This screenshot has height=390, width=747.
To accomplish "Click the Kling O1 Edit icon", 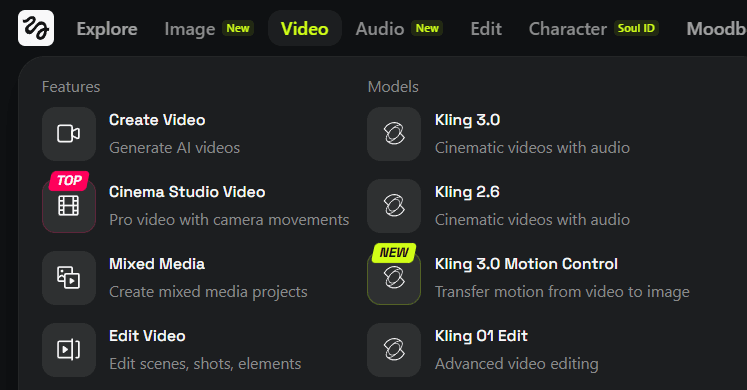I will (394, 350).
